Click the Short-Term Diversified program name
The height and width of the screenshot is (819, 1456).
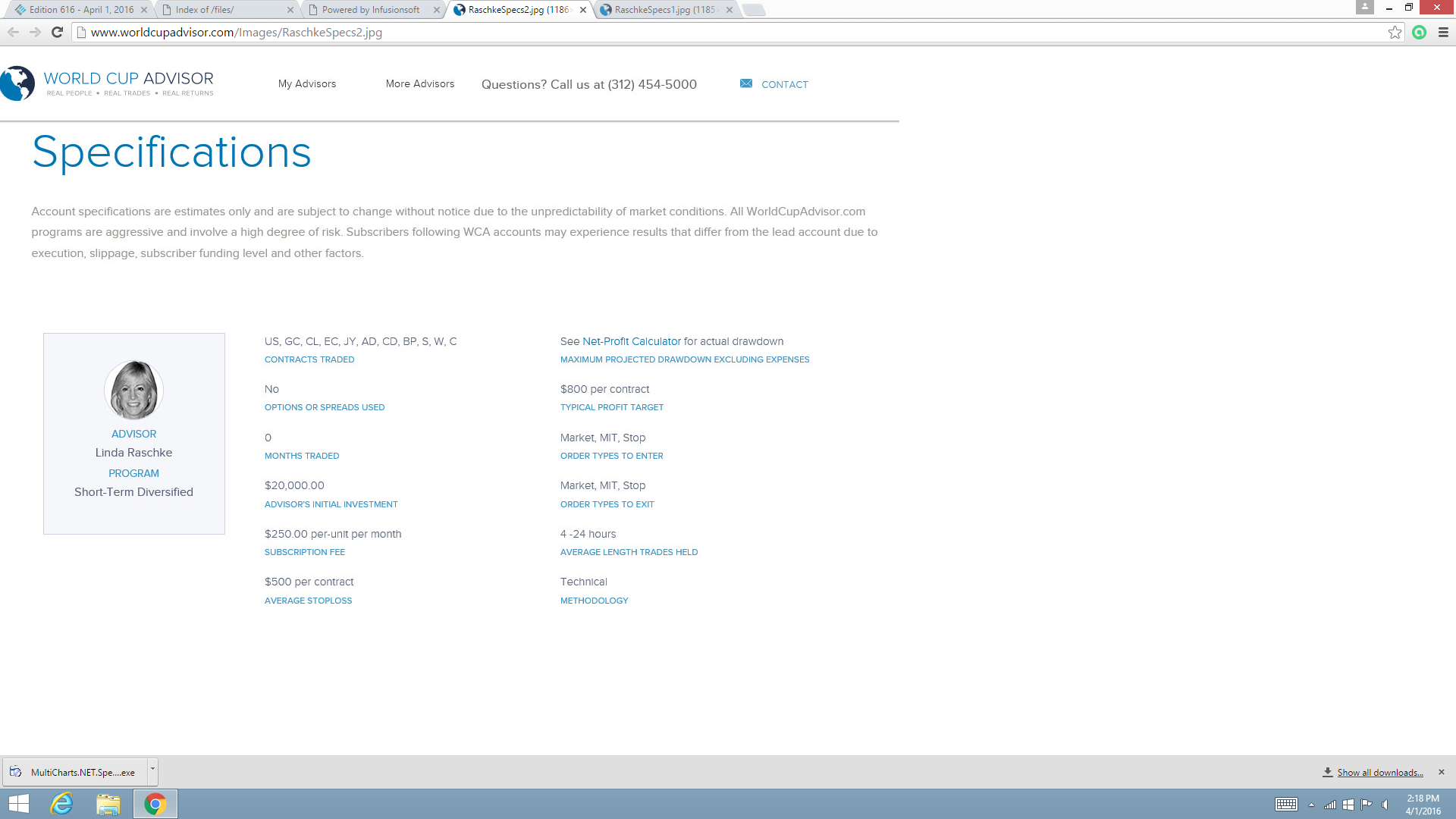coord(134,492)
